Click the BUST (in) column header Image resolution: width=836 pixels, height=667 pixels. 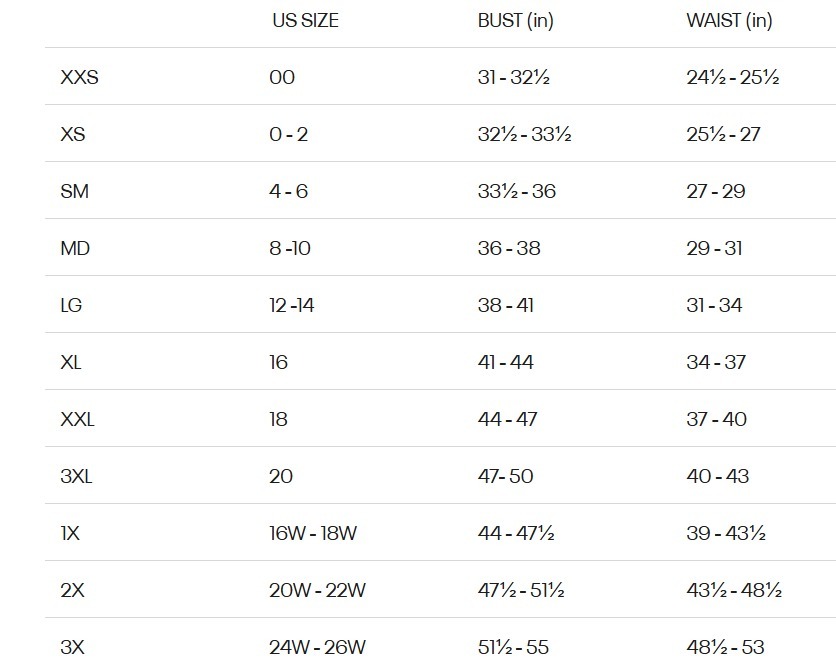pos(515,21)
